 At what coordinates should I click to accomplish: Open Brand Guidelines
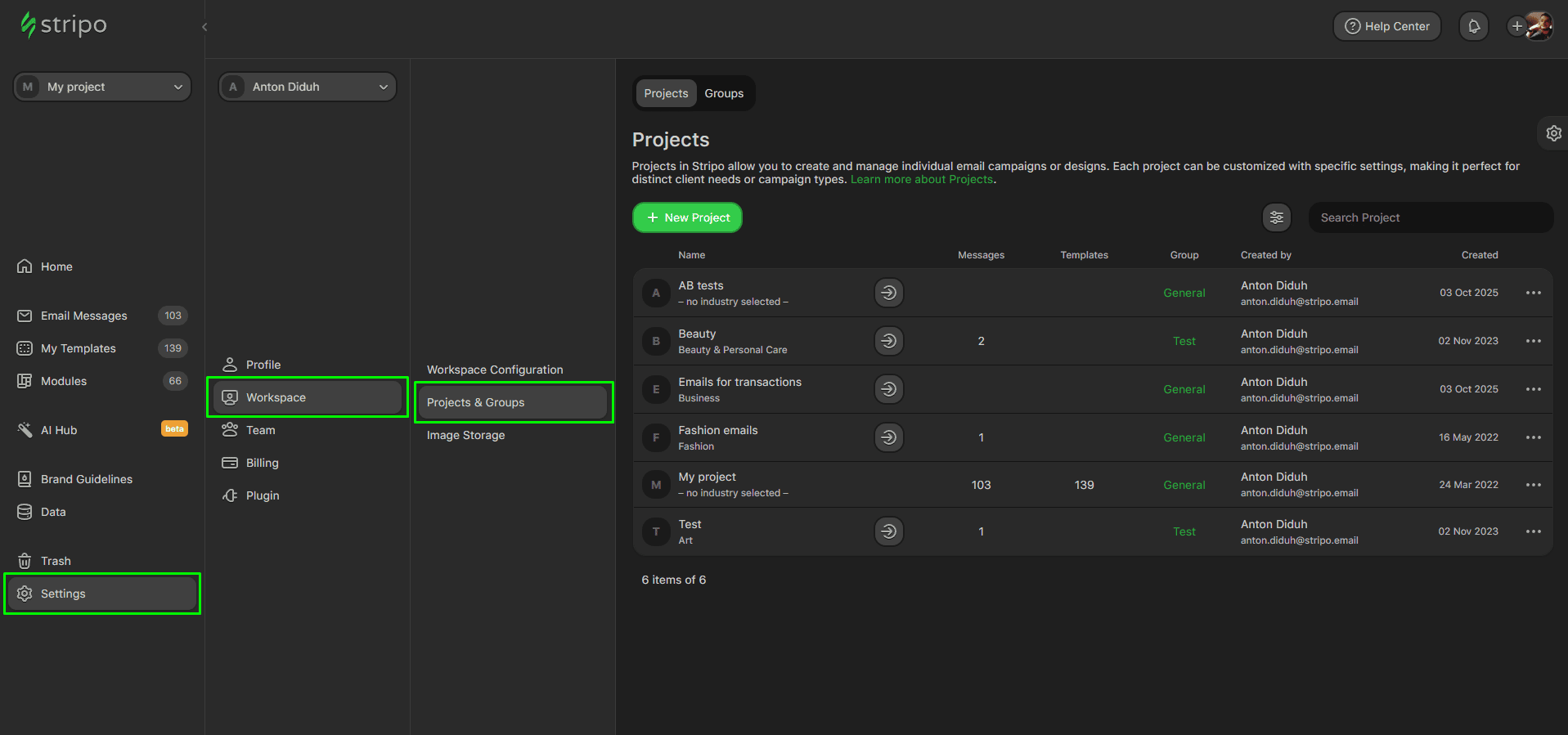pos(102,479)
